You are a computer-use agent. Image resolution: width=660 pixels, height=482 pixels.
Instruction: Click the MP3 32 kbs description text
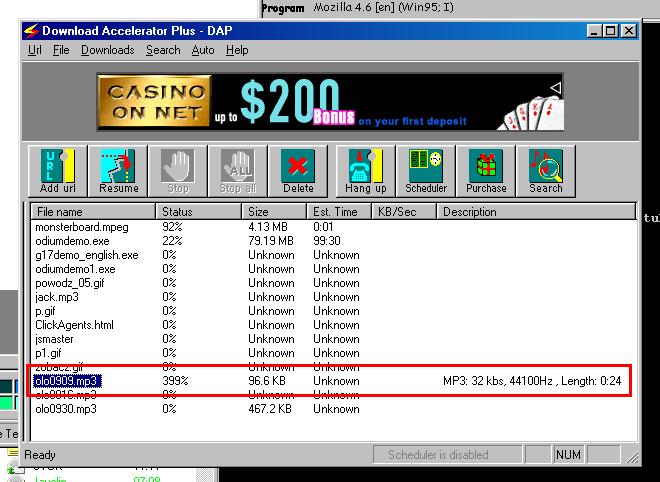pos(532,381)
